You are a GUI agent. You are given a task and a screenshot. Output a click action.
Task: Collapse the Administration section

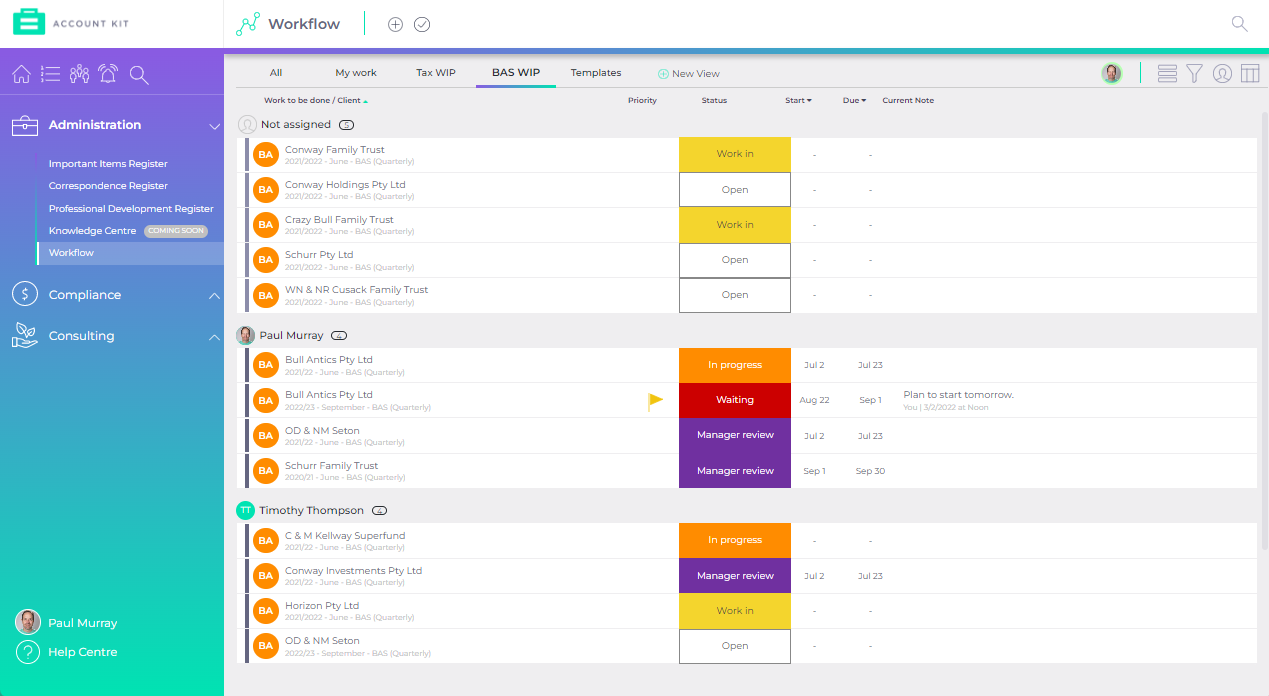coord(214,126)
